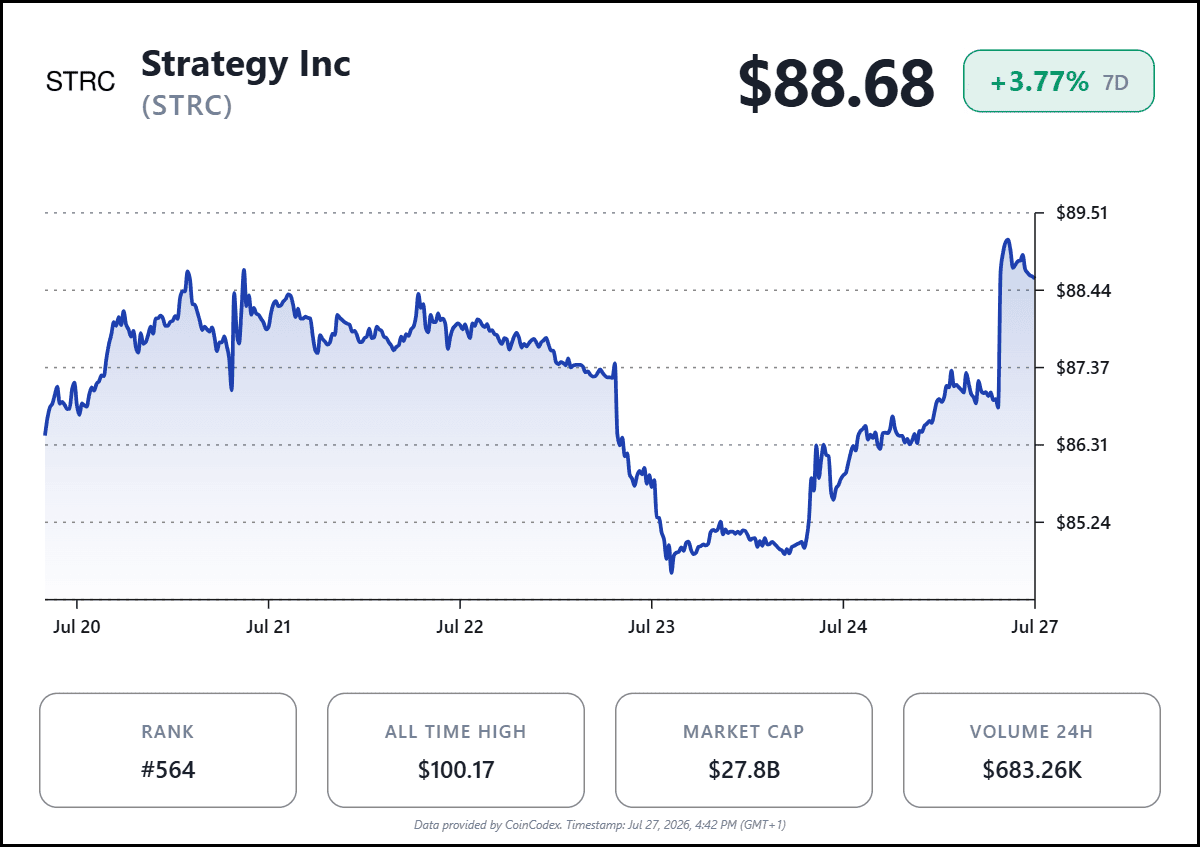Select the Rank #564 card
This screenshot has width=1200, height=847.
pos(168,750)
